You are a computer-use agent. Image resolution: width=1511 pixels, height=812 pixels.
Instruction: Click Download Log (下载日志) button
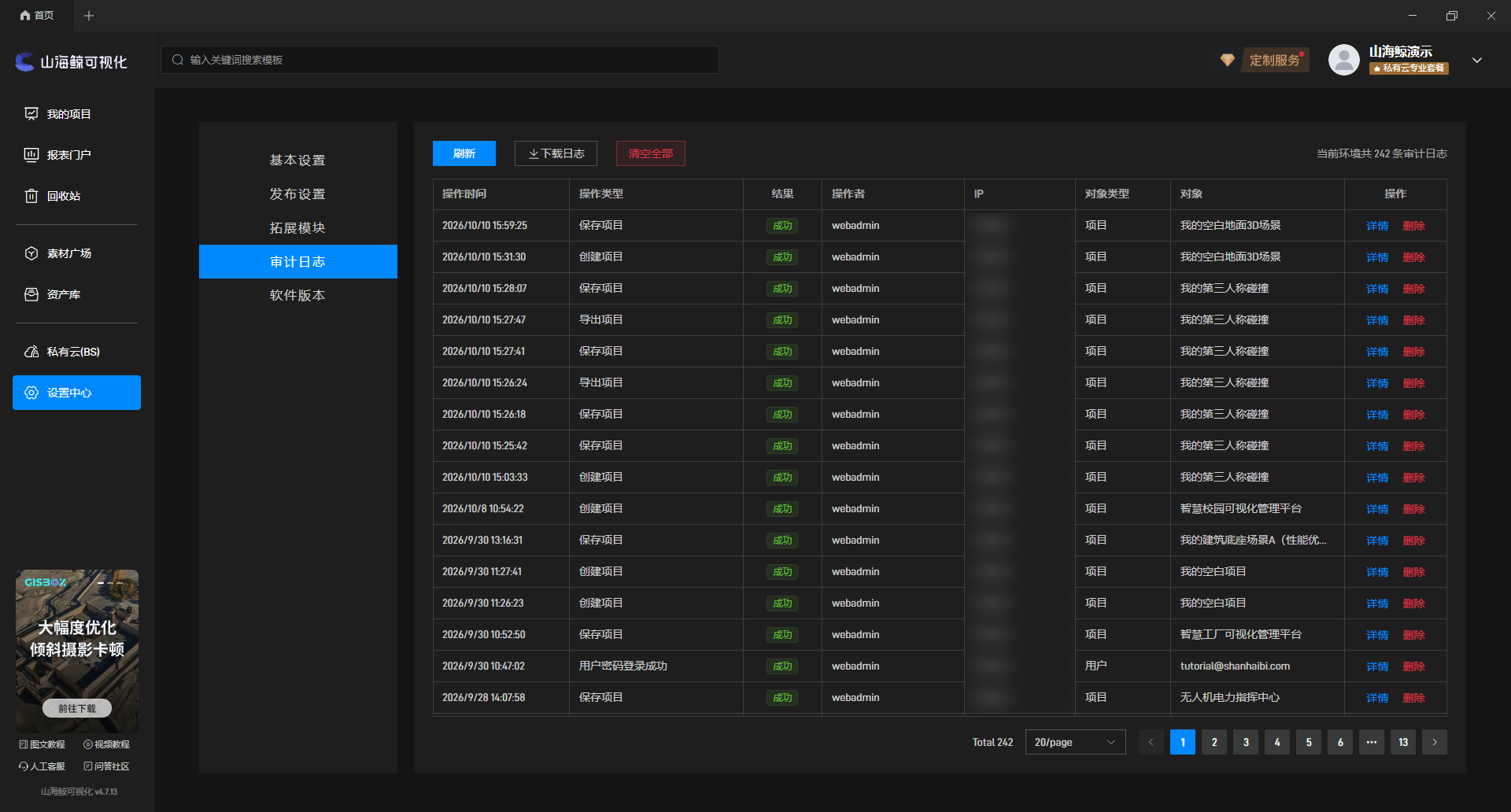coord(556,153)
